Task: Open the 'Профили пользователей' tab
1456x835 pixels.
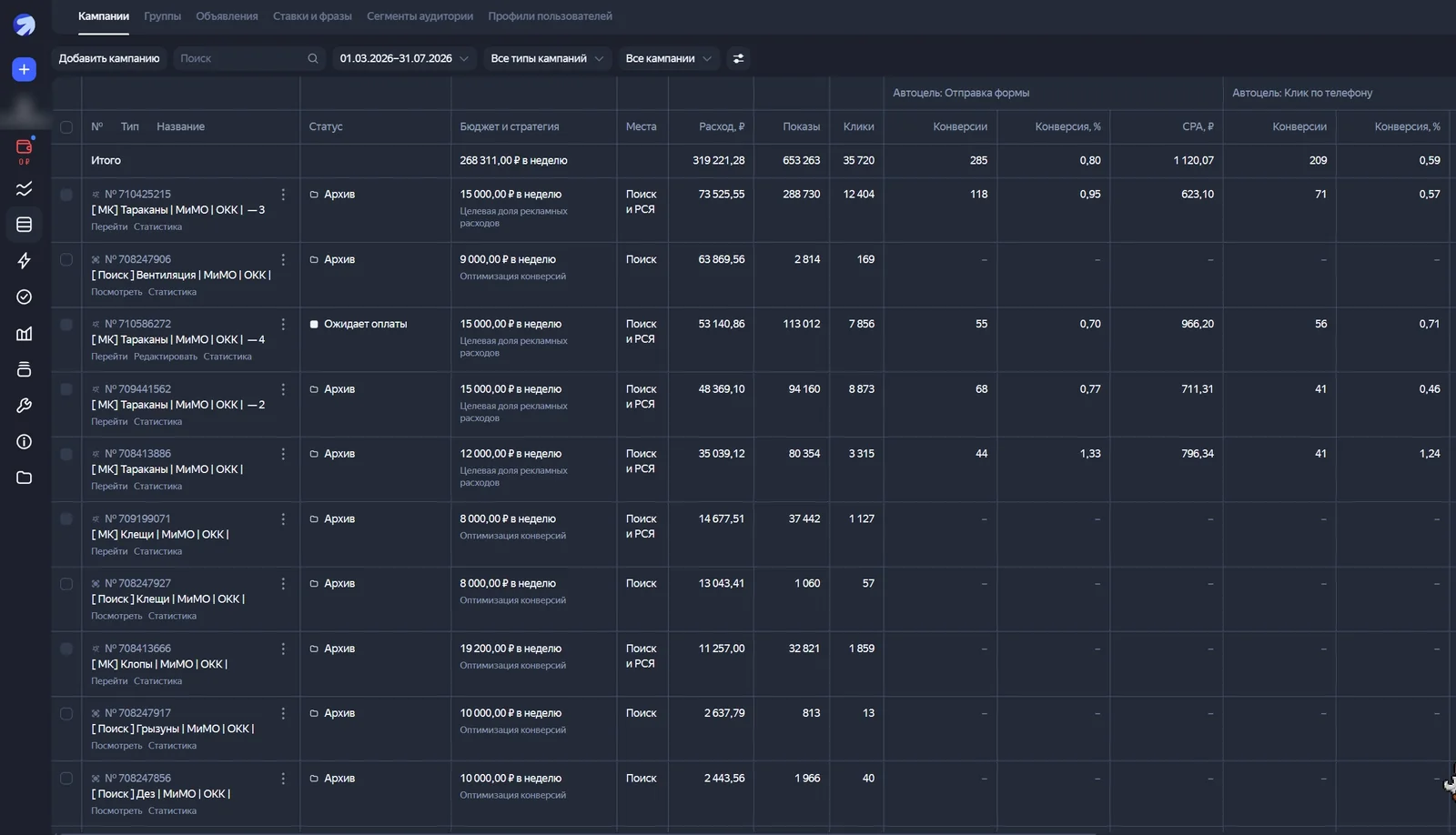Action: tap(550, 16)
